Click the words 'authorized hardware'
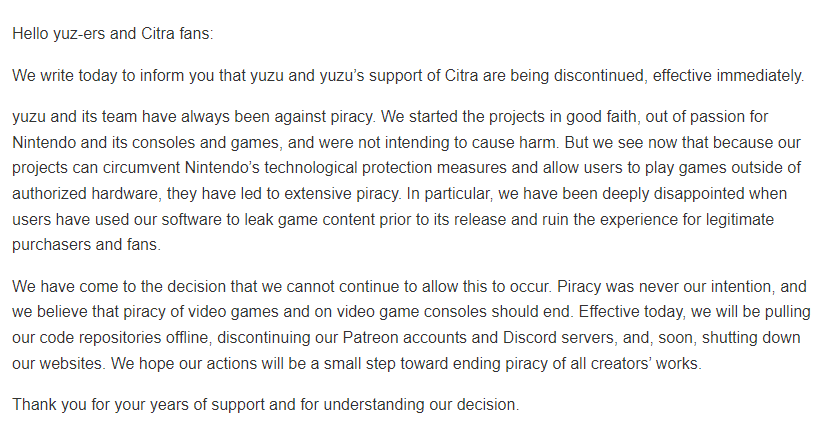Image resolution: width=824 pixels, height=439 pixels. point(85,193)
